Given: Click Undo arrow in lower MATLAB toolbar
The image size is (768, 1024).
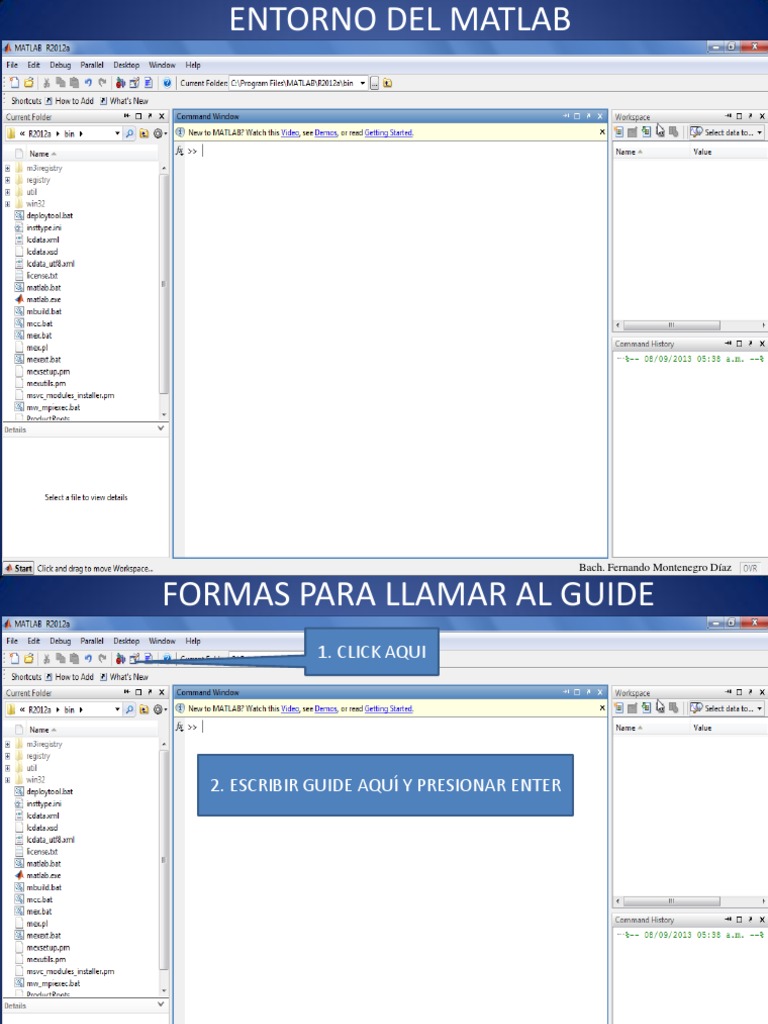Looking at the screenshot, I should coord(88,659).
